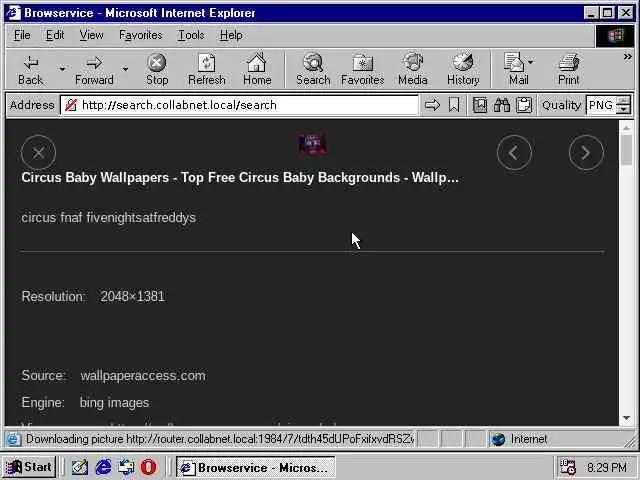Click the Internet zone globe in status bar
The width and height of the screenshot is (640, 480).
498,439
